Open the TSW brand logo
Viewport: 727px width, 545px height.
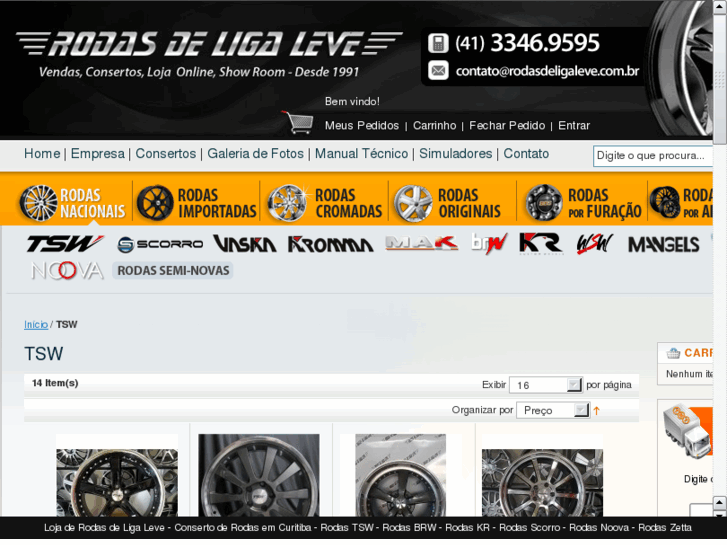click(x=65, y=244)
